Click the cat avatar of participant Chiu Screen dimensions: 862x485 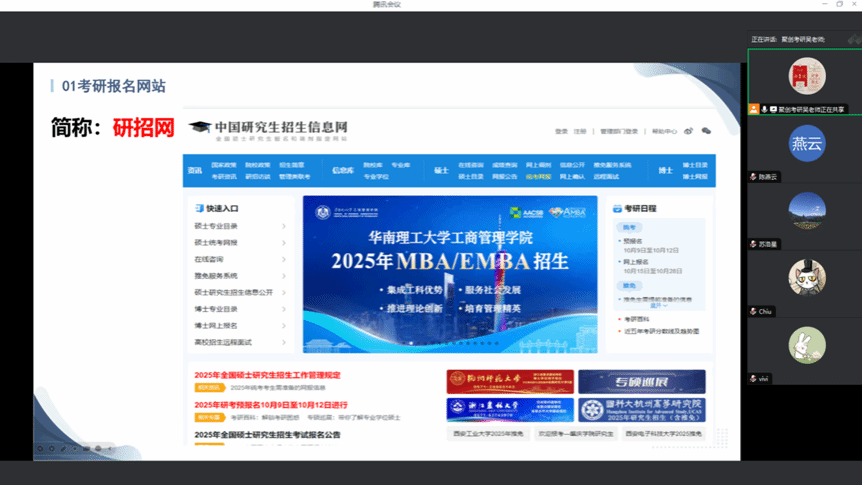806,278
